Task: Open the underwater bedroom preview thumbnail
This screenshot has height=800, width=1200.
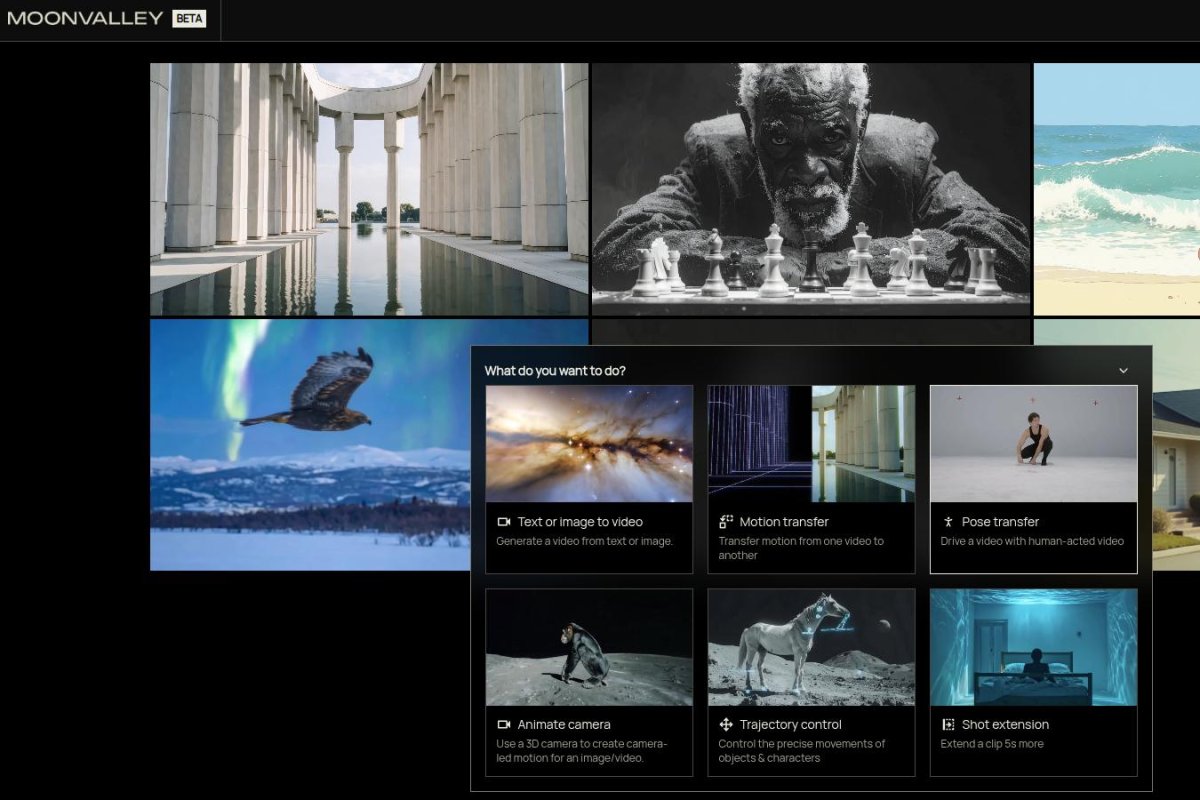Action: point(1033,647)
